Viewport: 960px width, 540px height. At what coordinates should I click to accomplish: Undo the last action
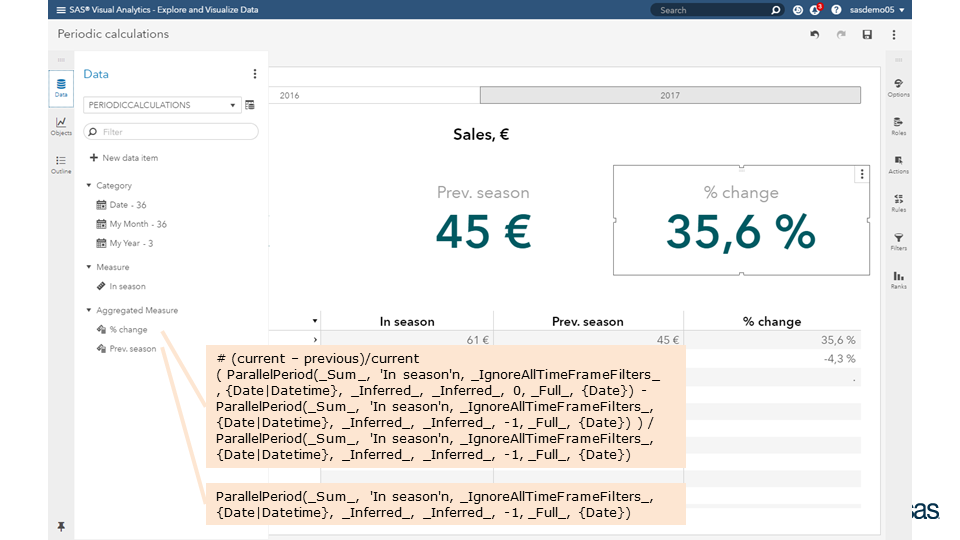point(815,34)
